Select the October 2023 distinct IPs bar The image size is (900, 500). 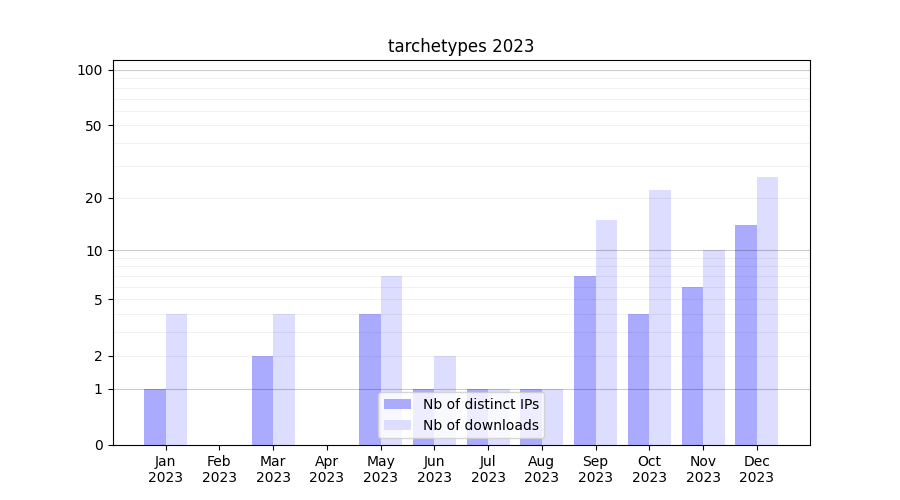pyautogui.click(x=638, y=379)
